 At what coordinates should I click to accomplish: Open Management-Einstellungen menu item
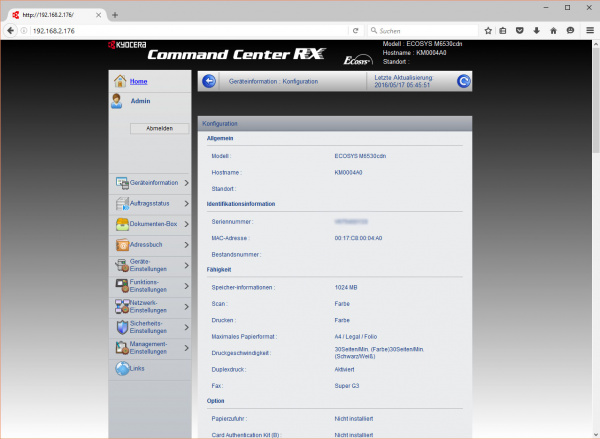(152, 348)
